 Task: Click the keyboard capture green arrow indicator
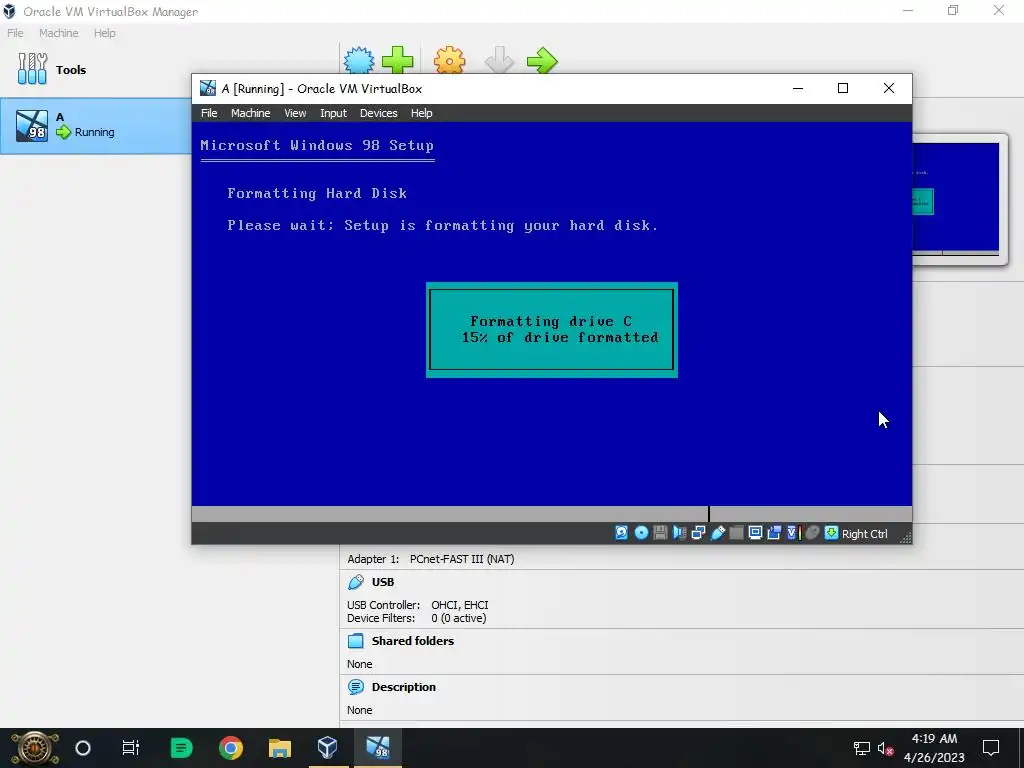(x=831, y=533)
